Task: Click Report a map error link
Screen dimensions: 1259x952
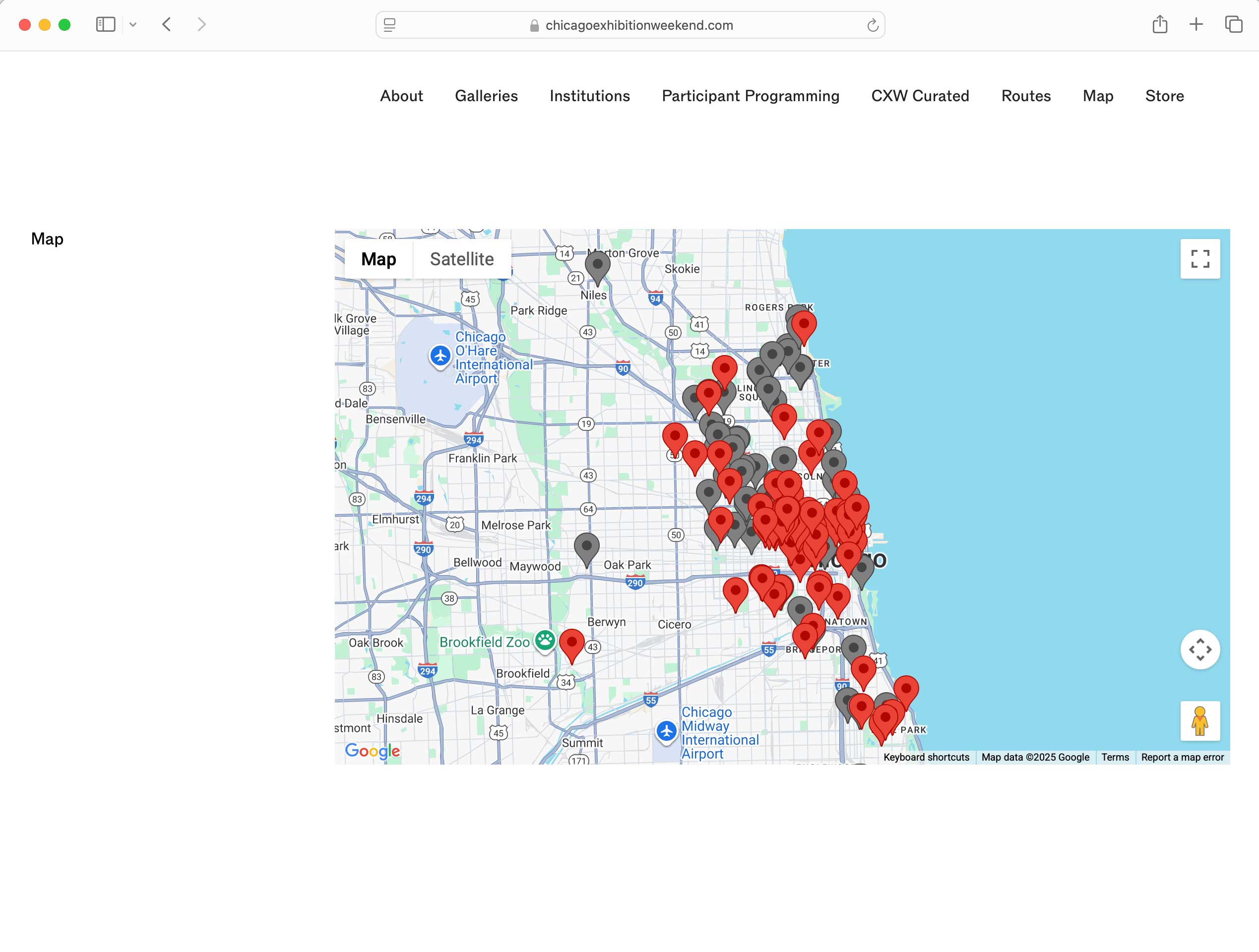Action: click(x=1182, y=758)
